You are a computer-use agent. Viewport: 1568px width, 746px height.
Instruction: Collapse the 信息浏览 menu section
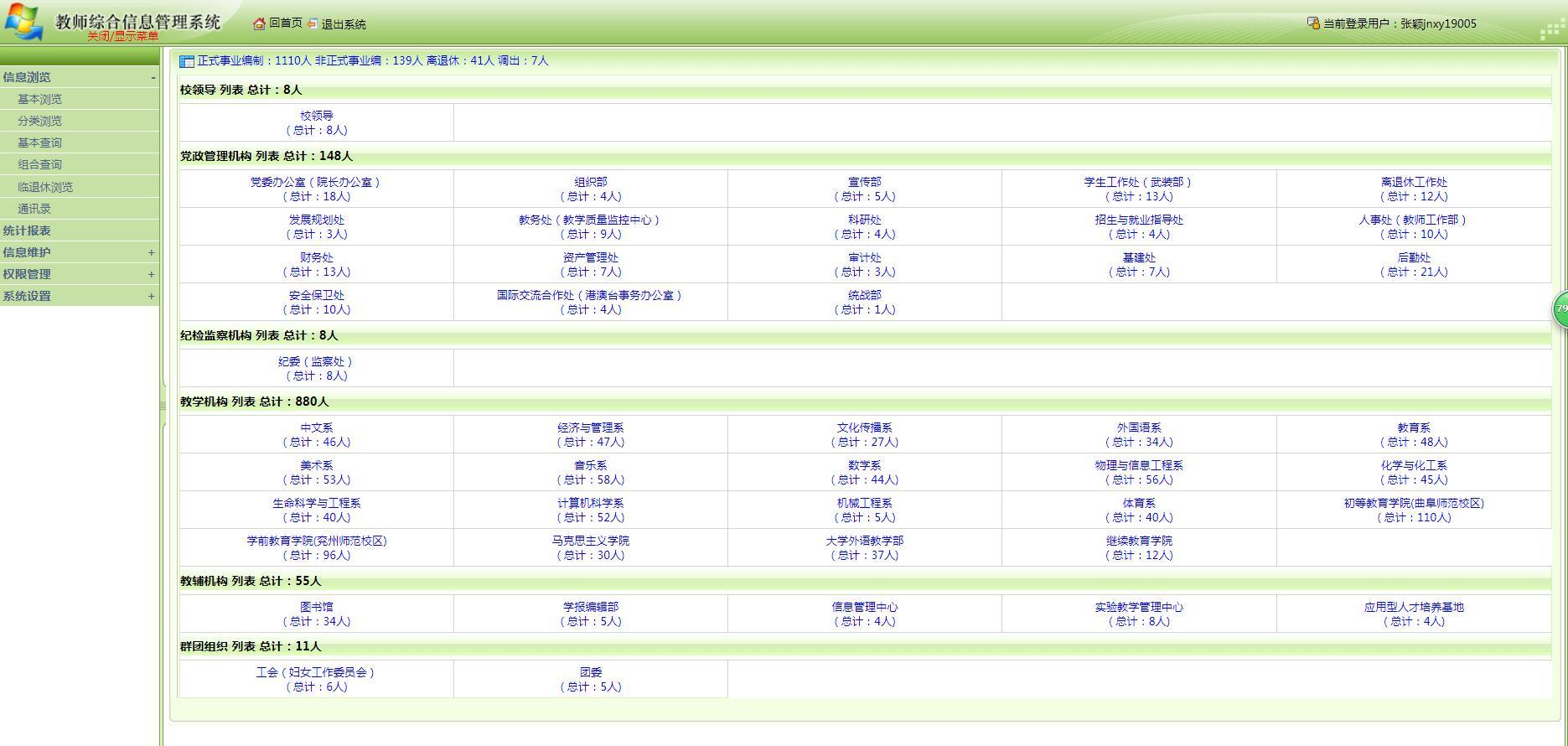153,77
